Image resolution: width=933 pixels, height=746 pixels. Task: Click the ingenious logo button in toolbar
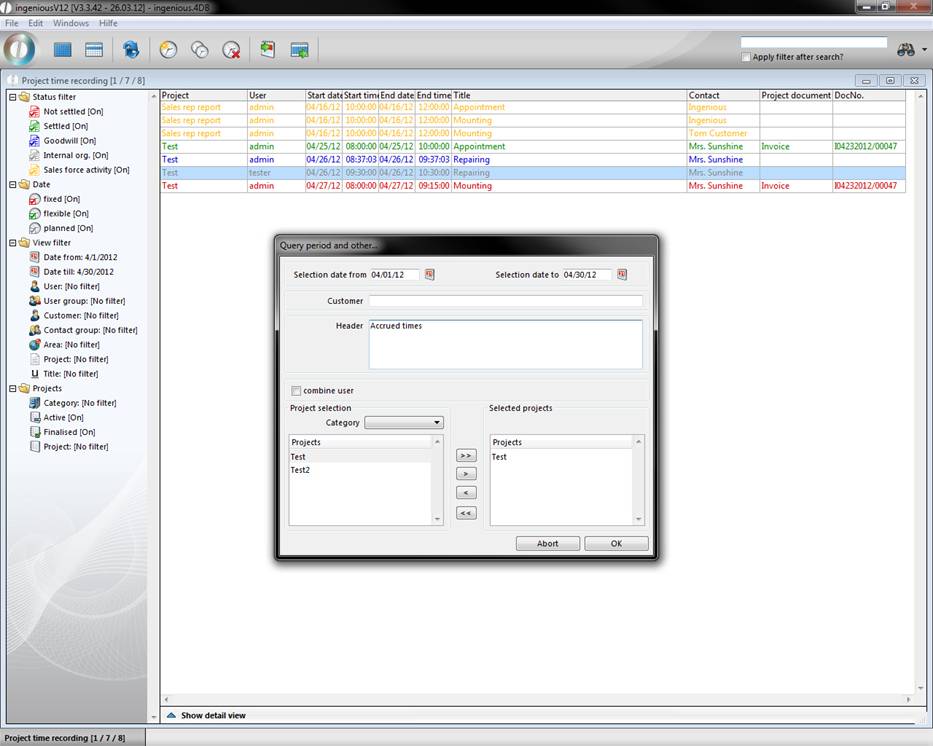coord(20,49)
